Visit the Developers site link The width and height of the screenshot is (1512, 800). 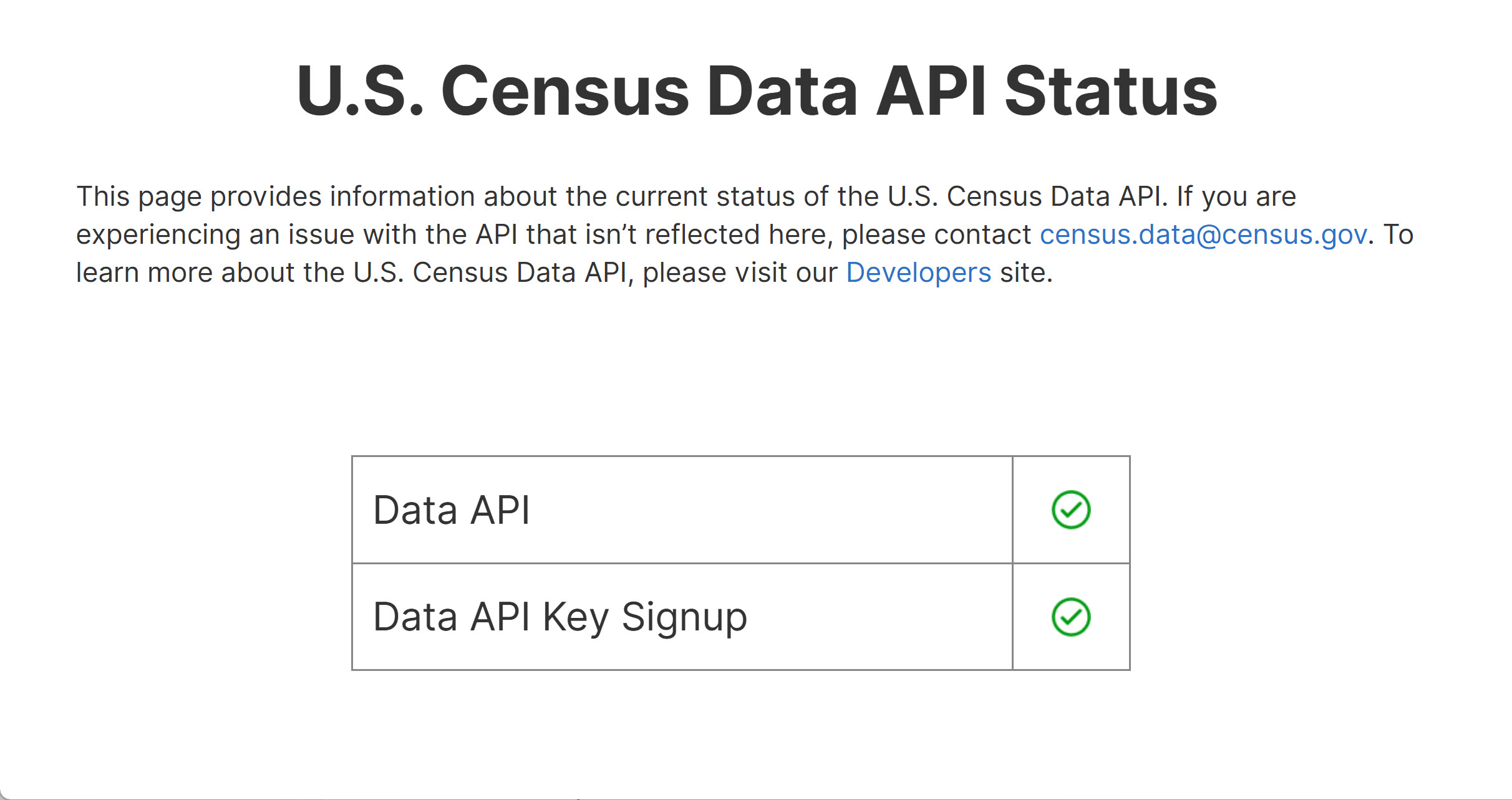(918, 273)
